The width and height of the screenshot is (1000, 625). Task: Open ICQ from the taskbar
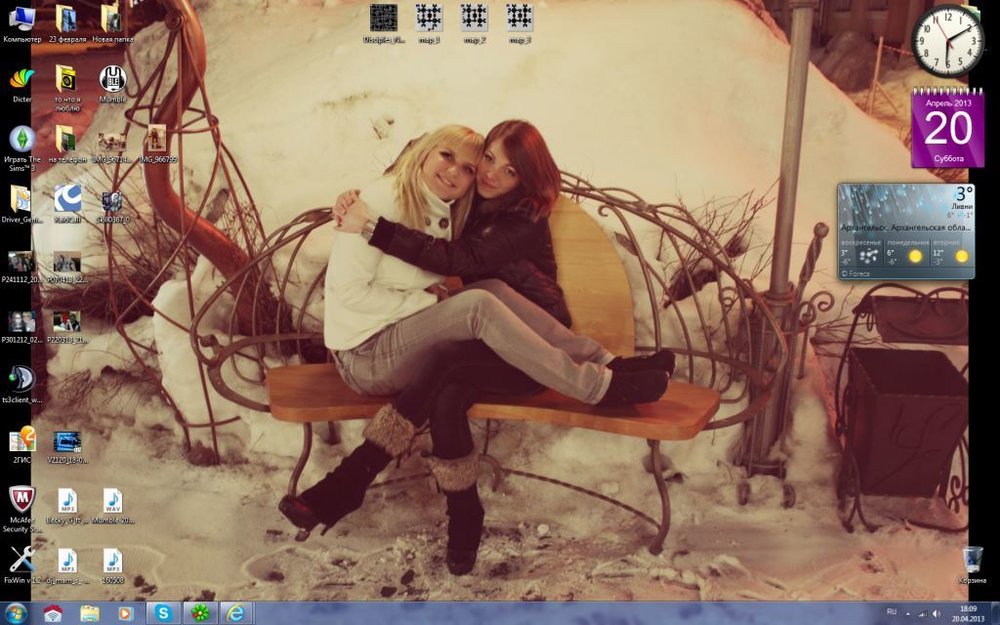click(200, 612)
